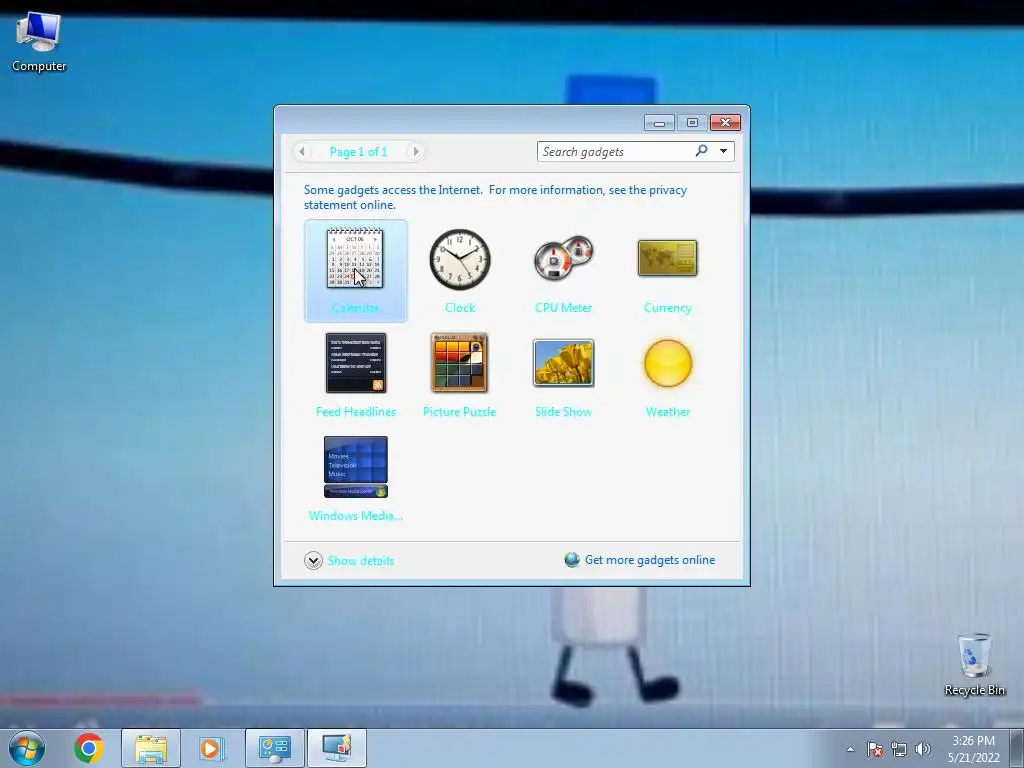Open the Computer desktop icon
The width and height of the screenshot is (1024, 768).
point(39,42)
